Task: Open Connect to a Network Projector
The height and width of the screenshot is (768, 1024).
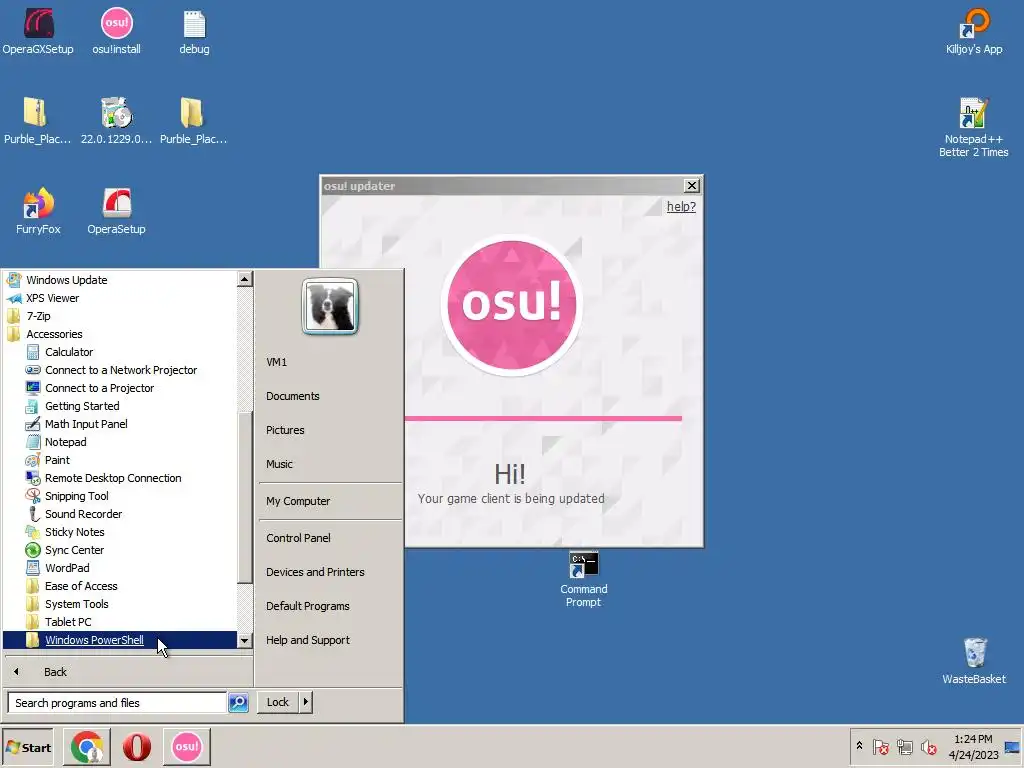Action: pos(121,370)
